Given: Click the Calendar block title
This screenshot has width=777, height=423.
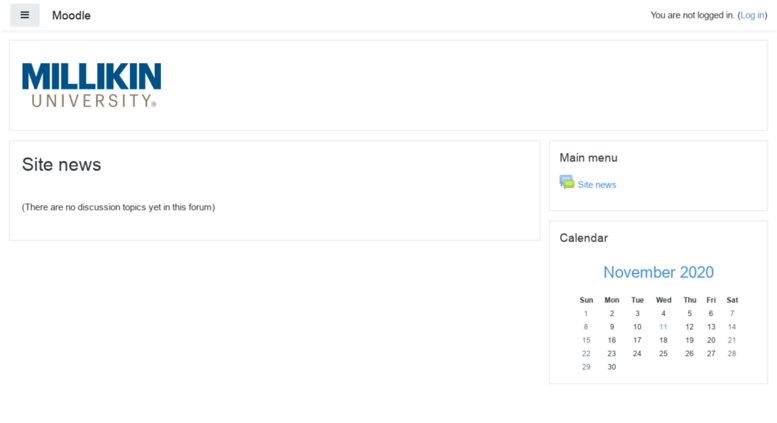Looking at the screenshot, I should [583, 238].
